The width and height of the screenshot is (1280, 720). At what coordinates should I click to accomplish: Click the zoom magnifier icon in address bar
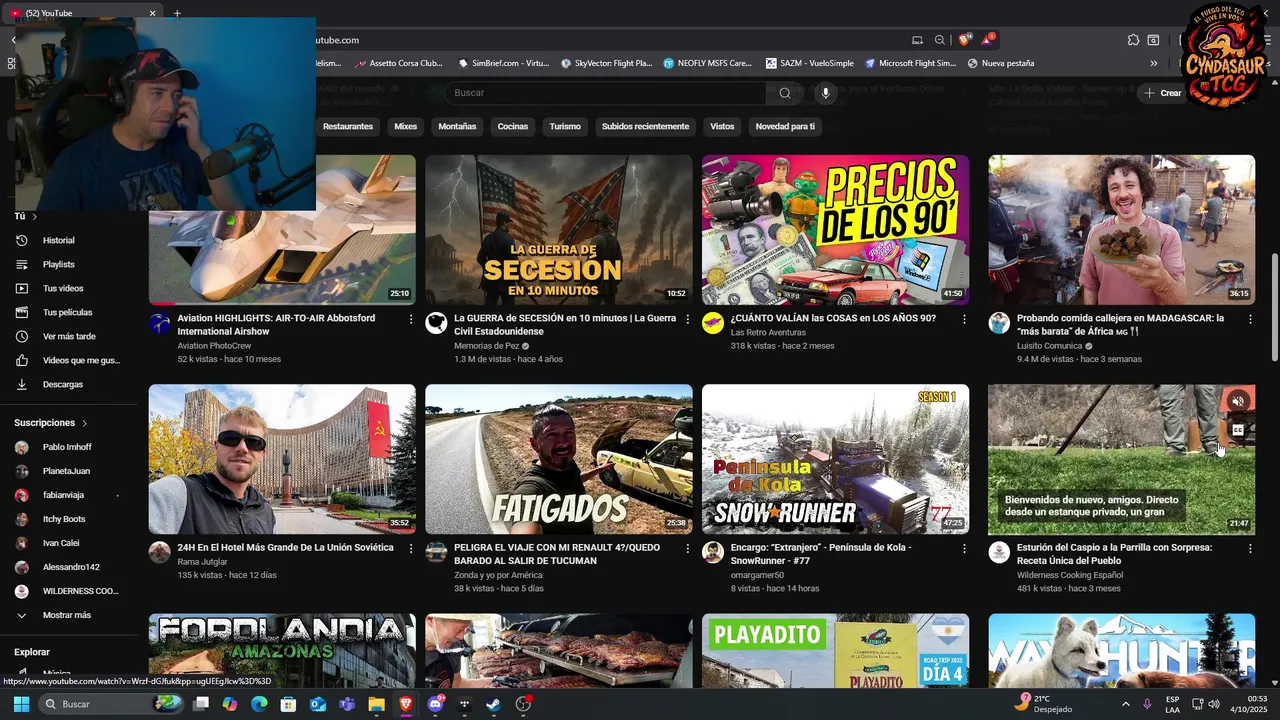coord(940,40)
